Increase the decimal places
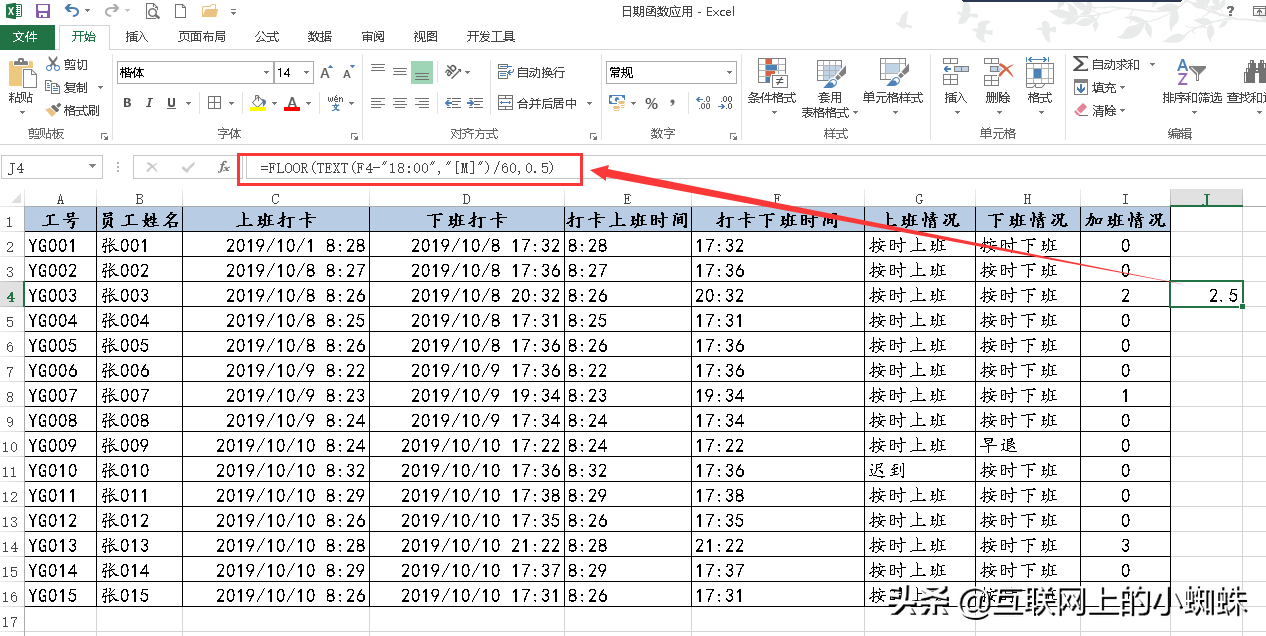Image resolution: width=1266 pixels, height=636 pixels. [703, 103]
